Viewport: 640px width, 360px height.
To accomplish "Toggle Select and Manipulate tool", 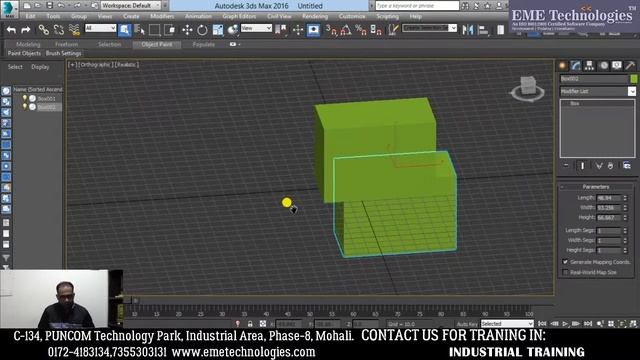I will pyautogui.click(x=298, y=30).
